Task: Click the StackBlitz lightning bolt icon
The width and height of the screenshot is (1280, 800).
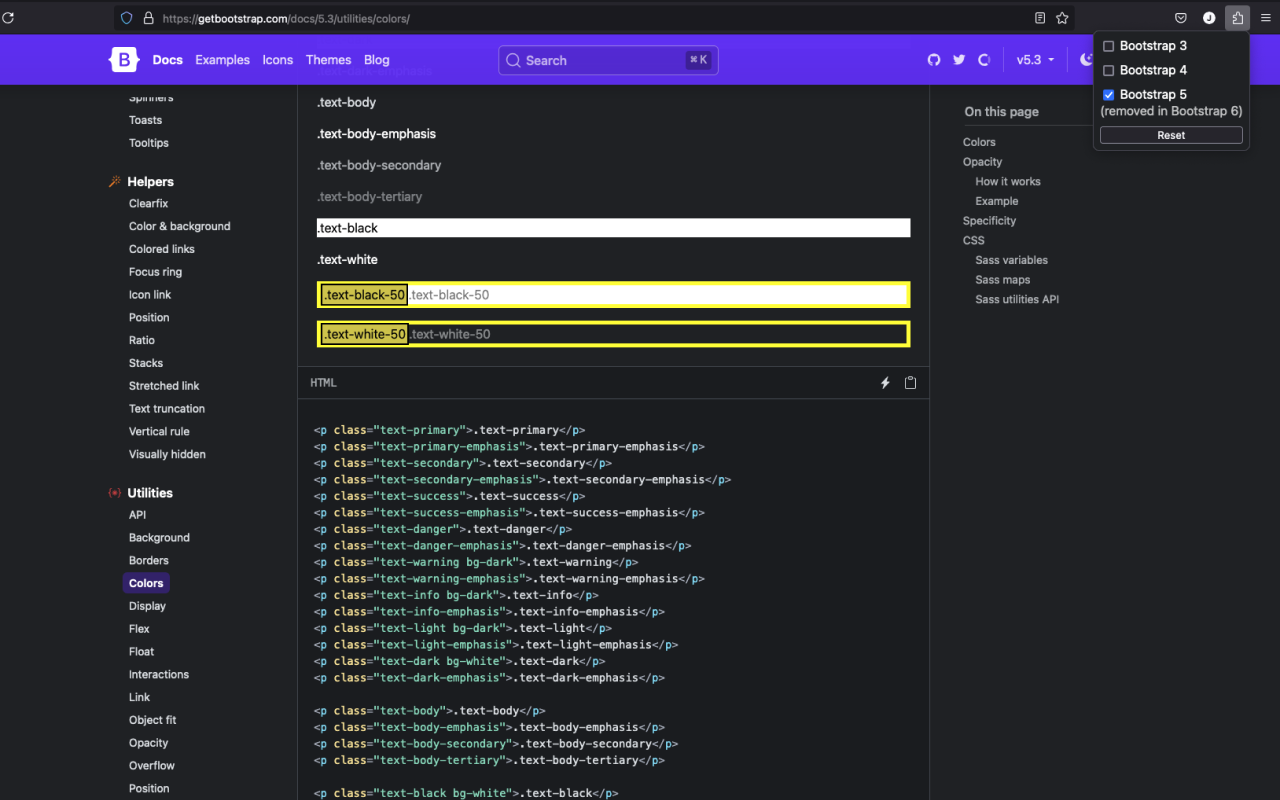Action: [885, 383]
